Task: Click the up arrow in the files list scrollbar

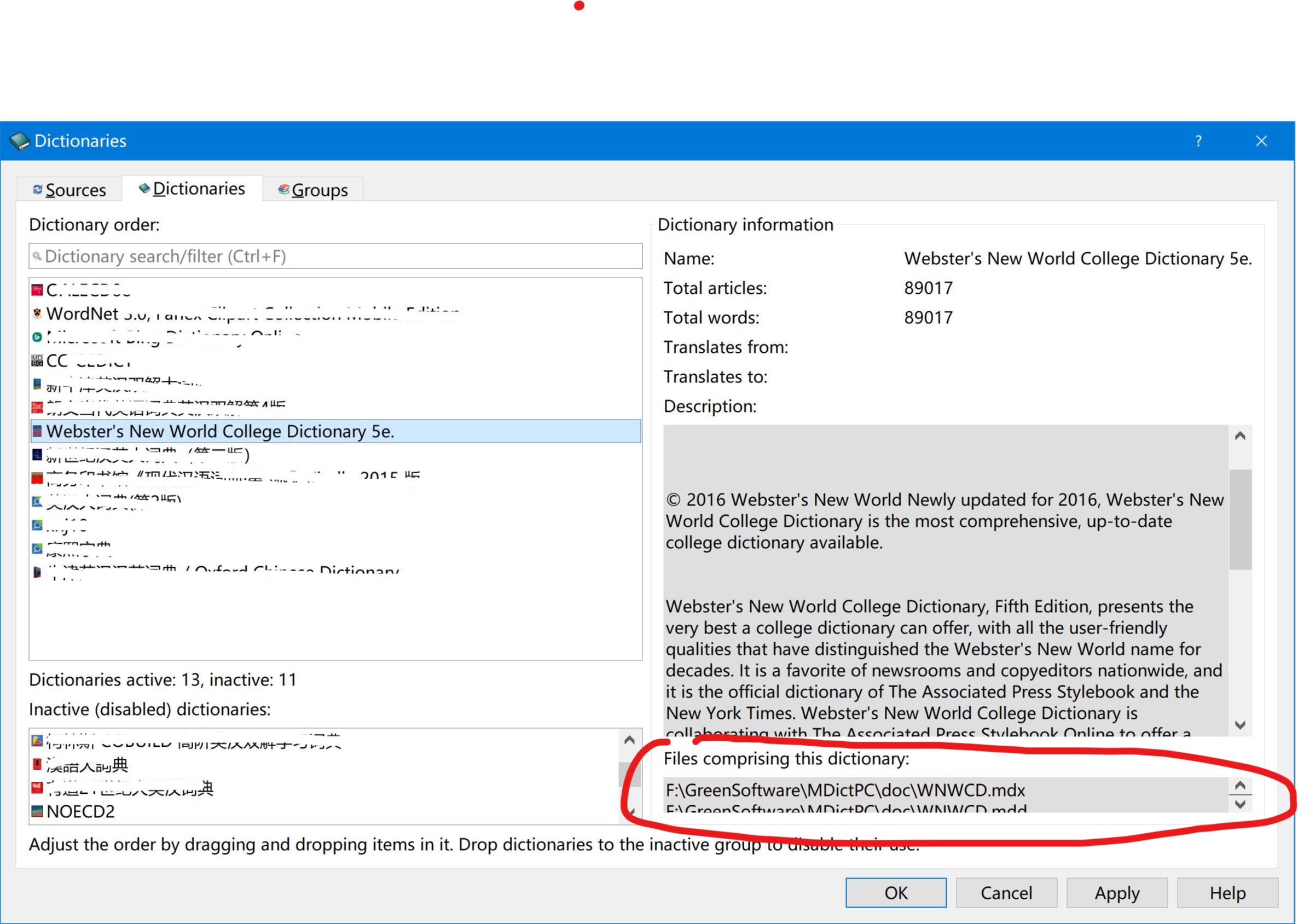Action: pos(1241,785)
